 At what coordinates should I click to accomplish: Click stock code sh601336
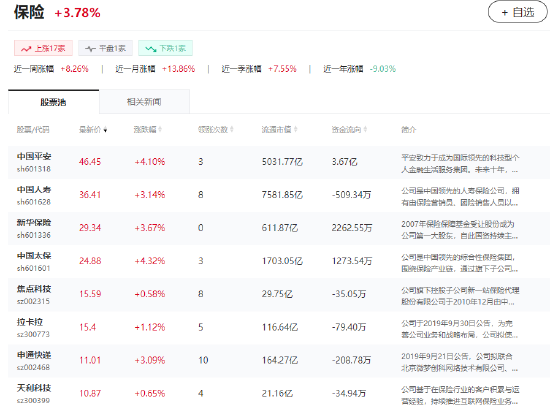(34, 235)
